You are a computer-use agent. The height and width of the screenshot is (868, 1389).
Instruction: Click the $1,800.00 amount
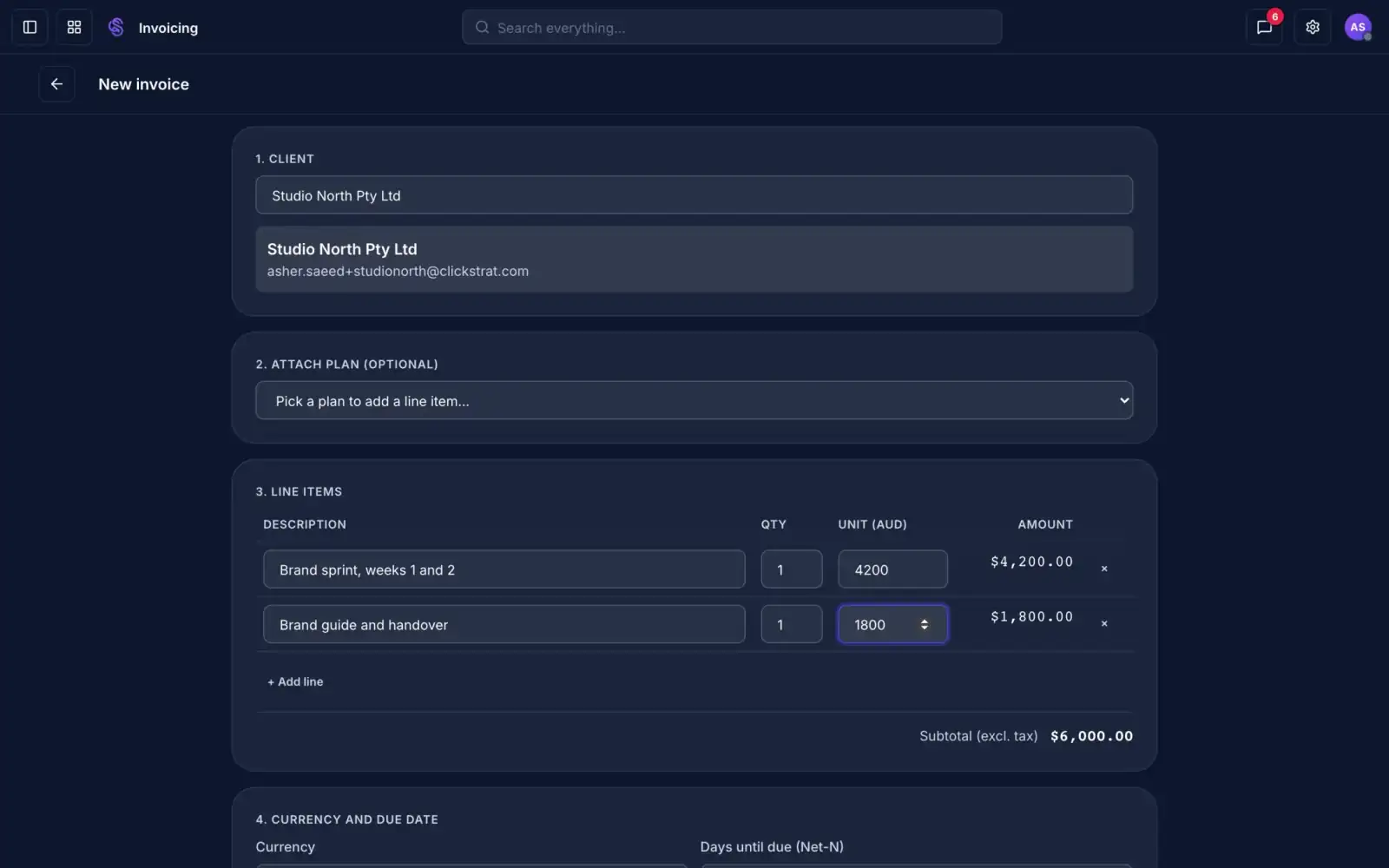1032,616
